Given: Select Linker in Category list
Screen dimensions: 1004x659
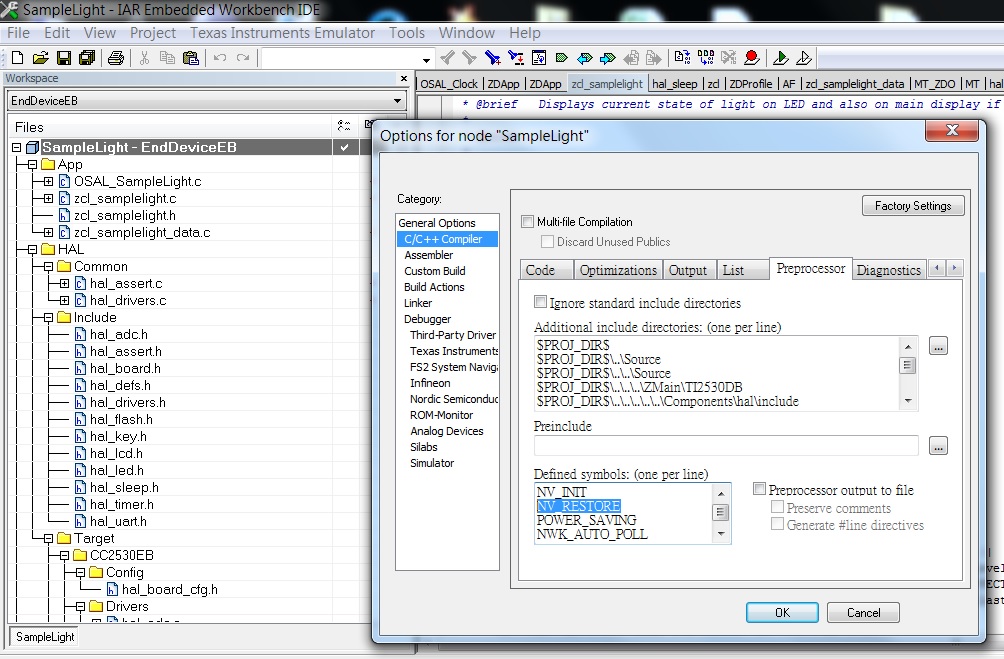Looking at the screenshot, I should click(417, 303).
